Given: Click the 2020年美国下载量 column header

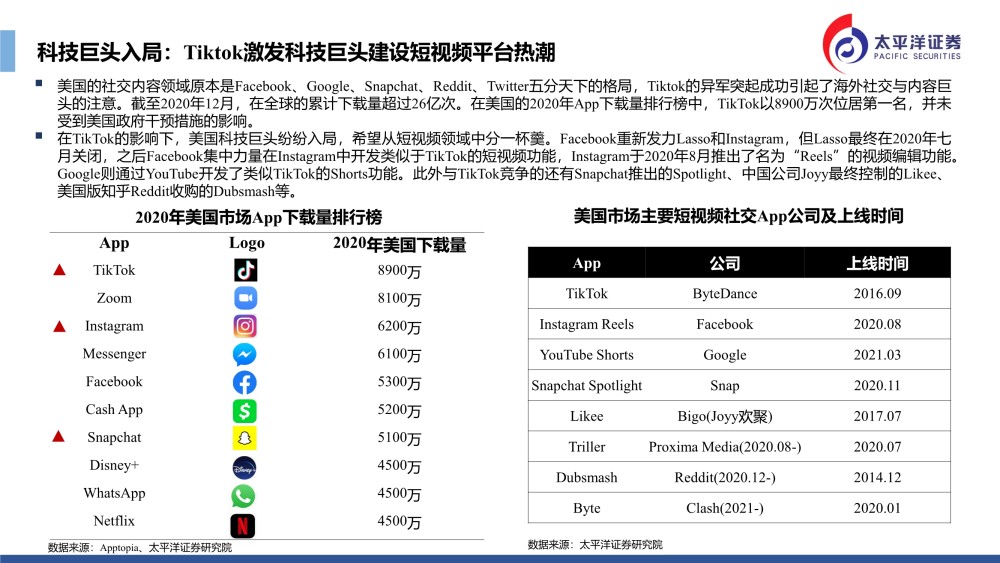Looking at the screenshot, I should [399, 244].
